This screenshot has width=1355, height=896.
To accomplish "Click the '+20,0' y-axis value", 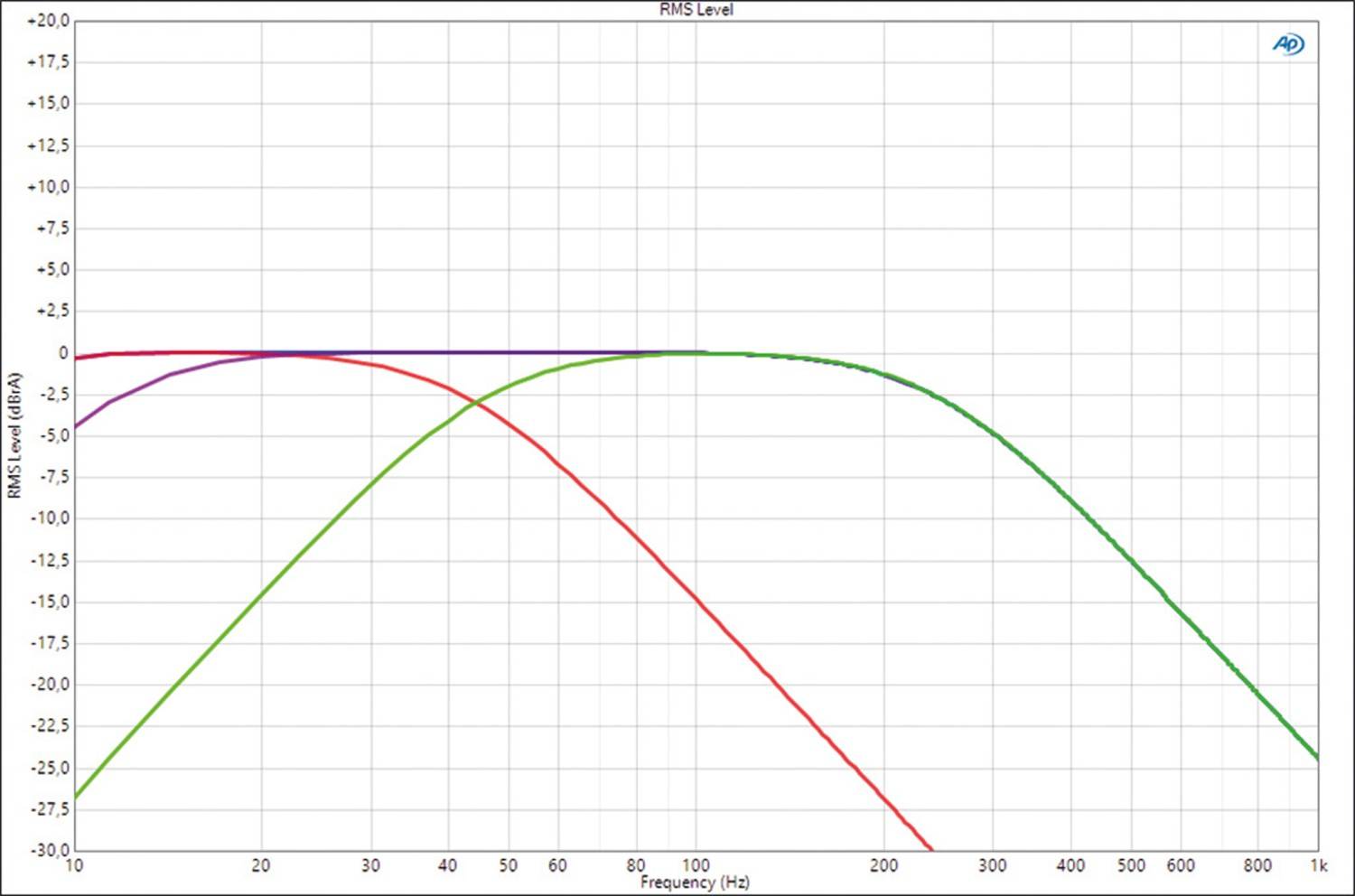I will coord(48,21).
